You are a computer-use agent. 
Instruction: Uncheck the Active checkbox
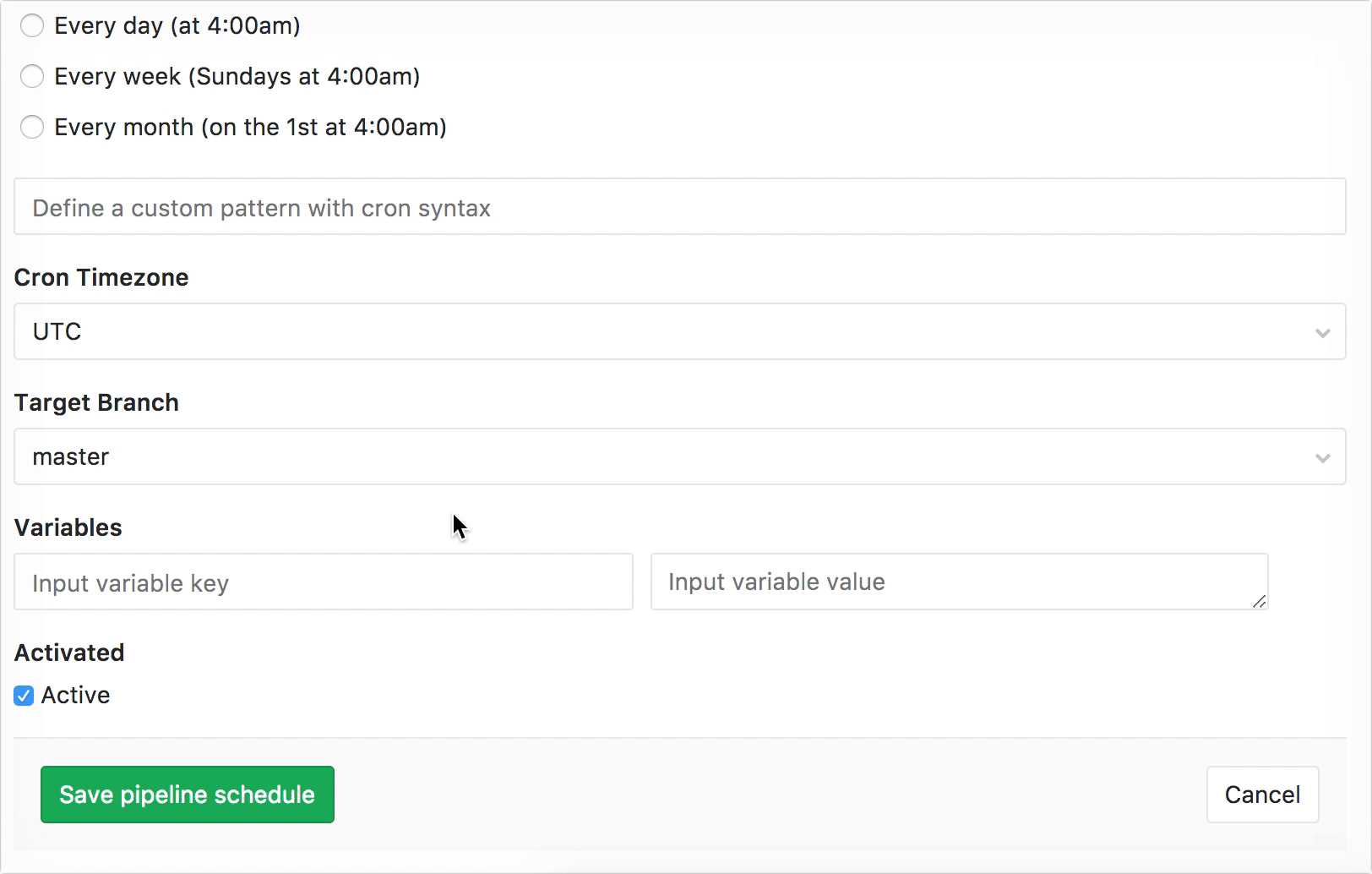point(24,696)
